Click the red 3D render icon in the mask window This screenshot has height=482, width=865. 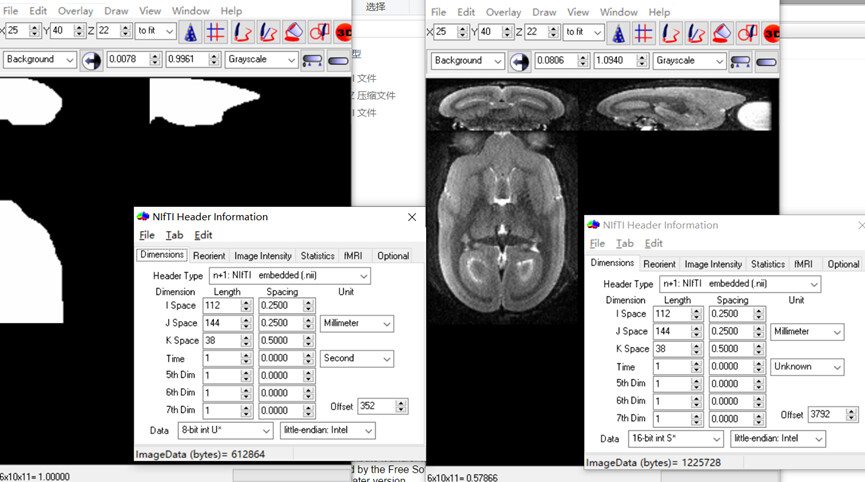[344, 32]
